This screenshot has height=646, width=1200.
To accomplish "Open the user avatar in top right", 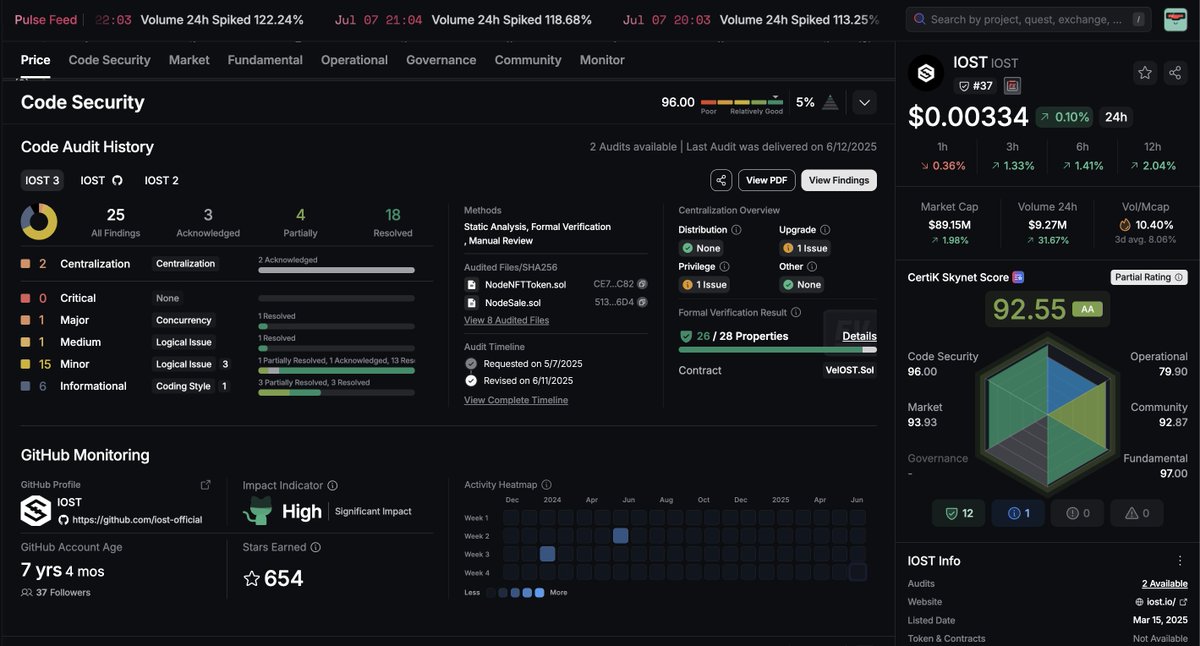I will point(1175,19).
